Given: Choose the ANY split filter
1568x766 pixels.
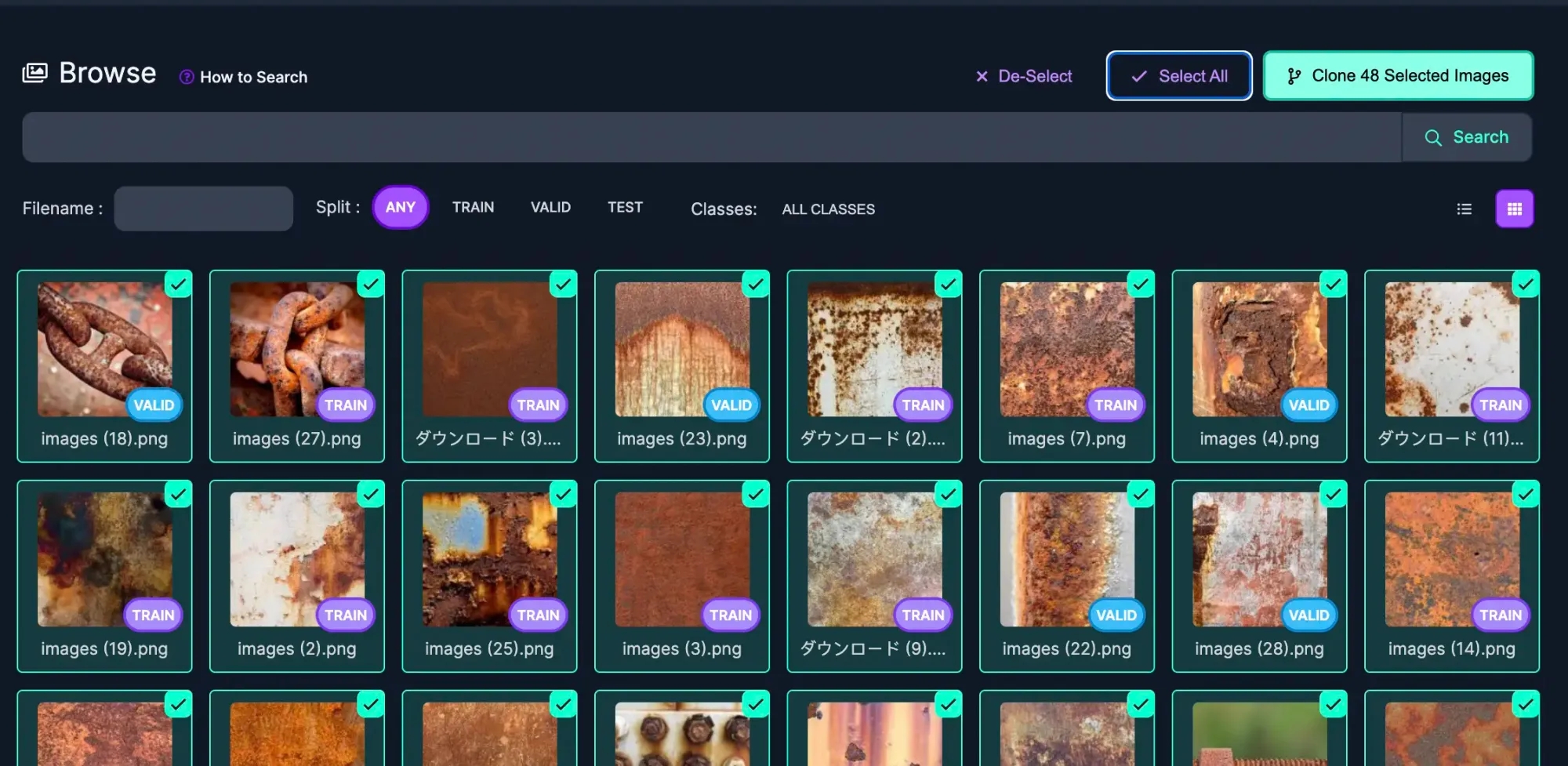Looking at the screenshot, I should coord(400,208).
